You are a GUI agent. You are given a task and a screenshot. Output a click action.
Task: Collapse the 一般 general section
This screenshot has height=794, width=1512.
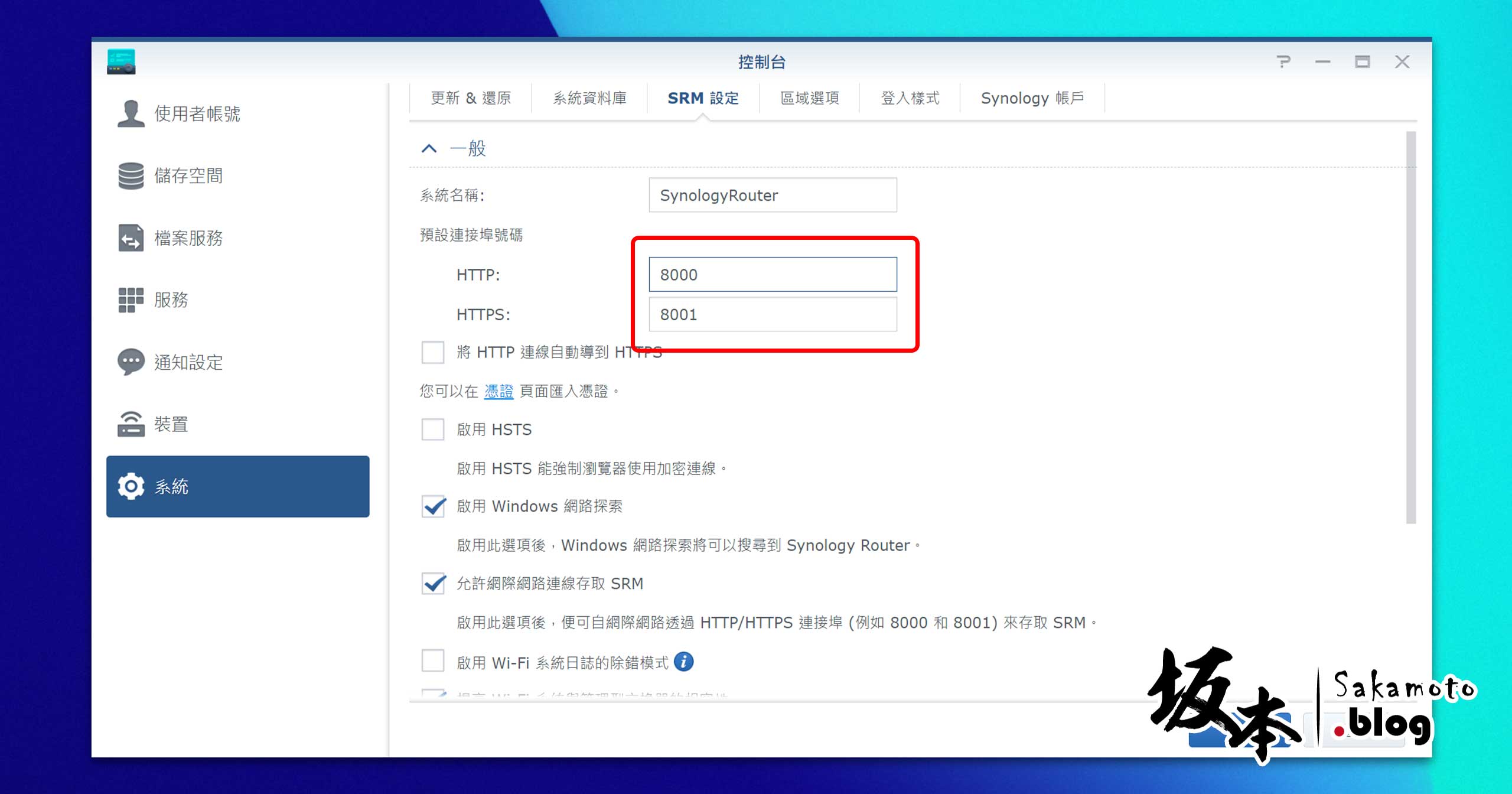(x=429, y=148)
